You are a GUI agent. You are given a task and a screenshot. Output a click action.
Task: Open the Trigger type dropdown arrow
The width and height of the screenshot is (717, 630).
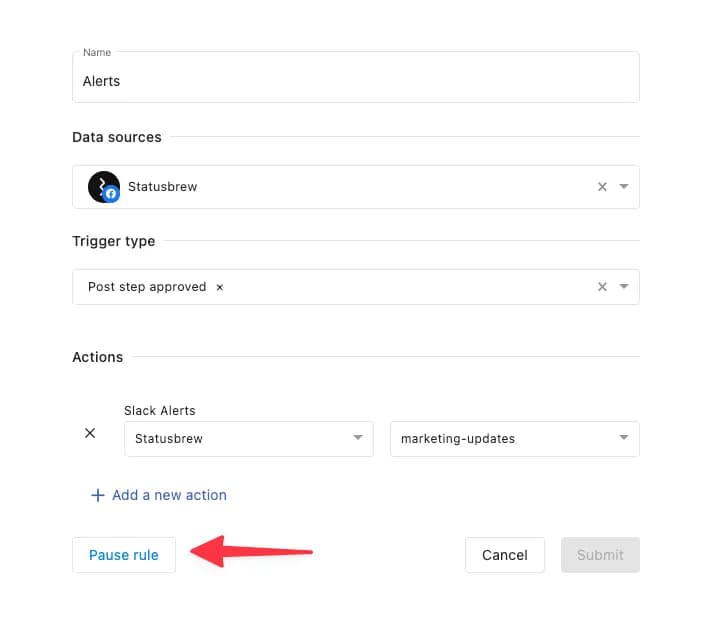[x=624, y=287]
